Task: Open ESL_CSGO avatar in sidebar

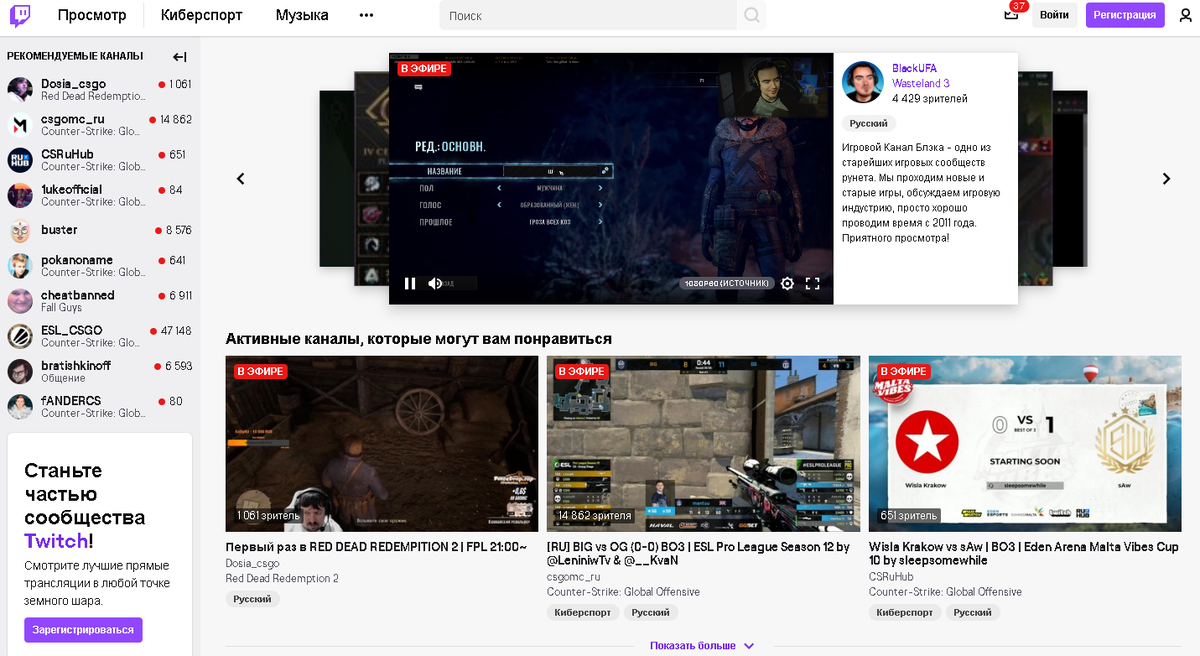Action: click(x=20, y=336)
